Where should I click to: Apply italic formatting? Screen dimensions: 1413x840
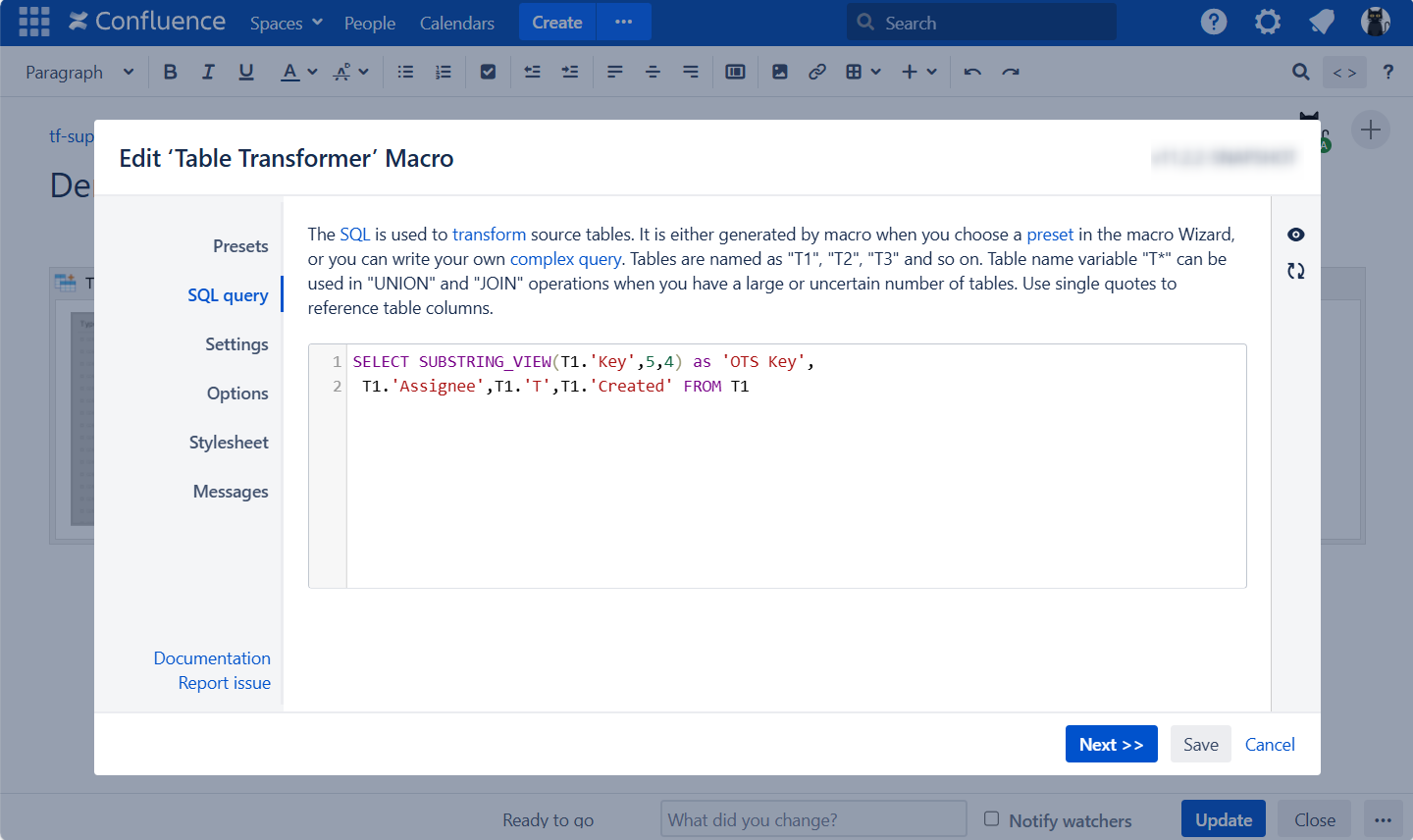click(x=208, y=72)
